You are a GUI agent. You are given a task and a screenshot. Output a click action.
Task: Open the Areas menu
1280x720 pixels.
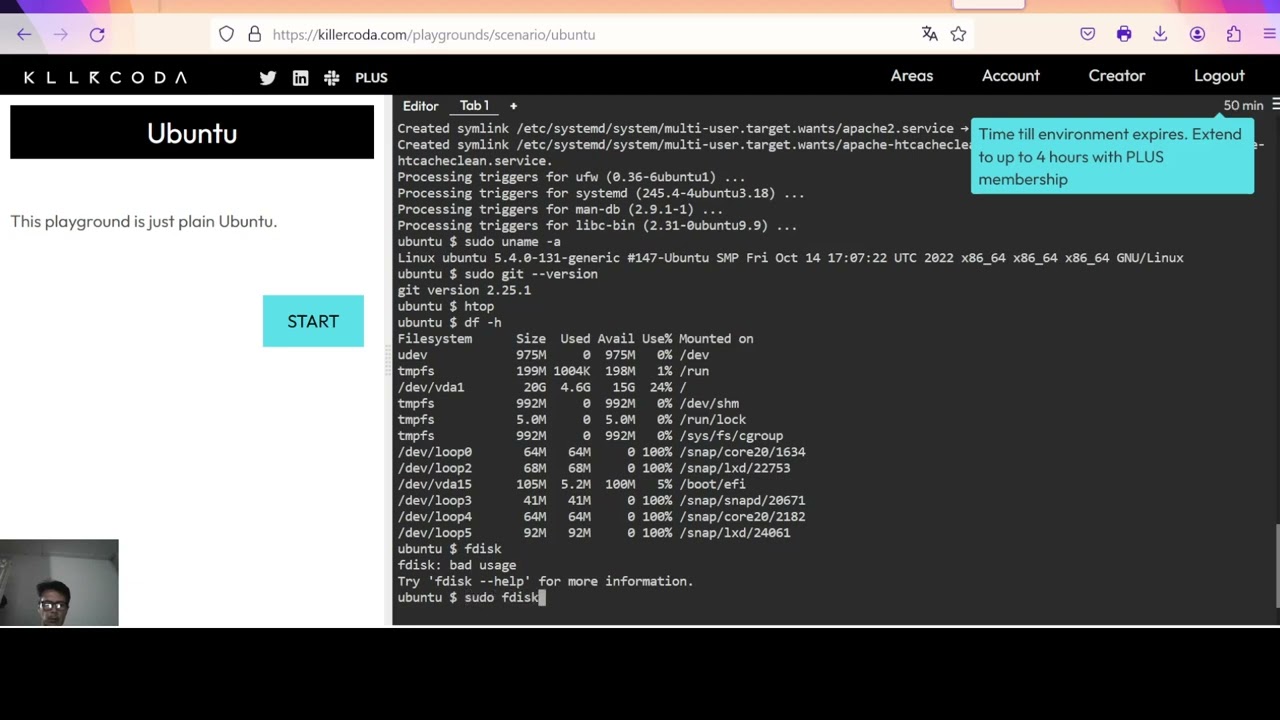point(912,76)
